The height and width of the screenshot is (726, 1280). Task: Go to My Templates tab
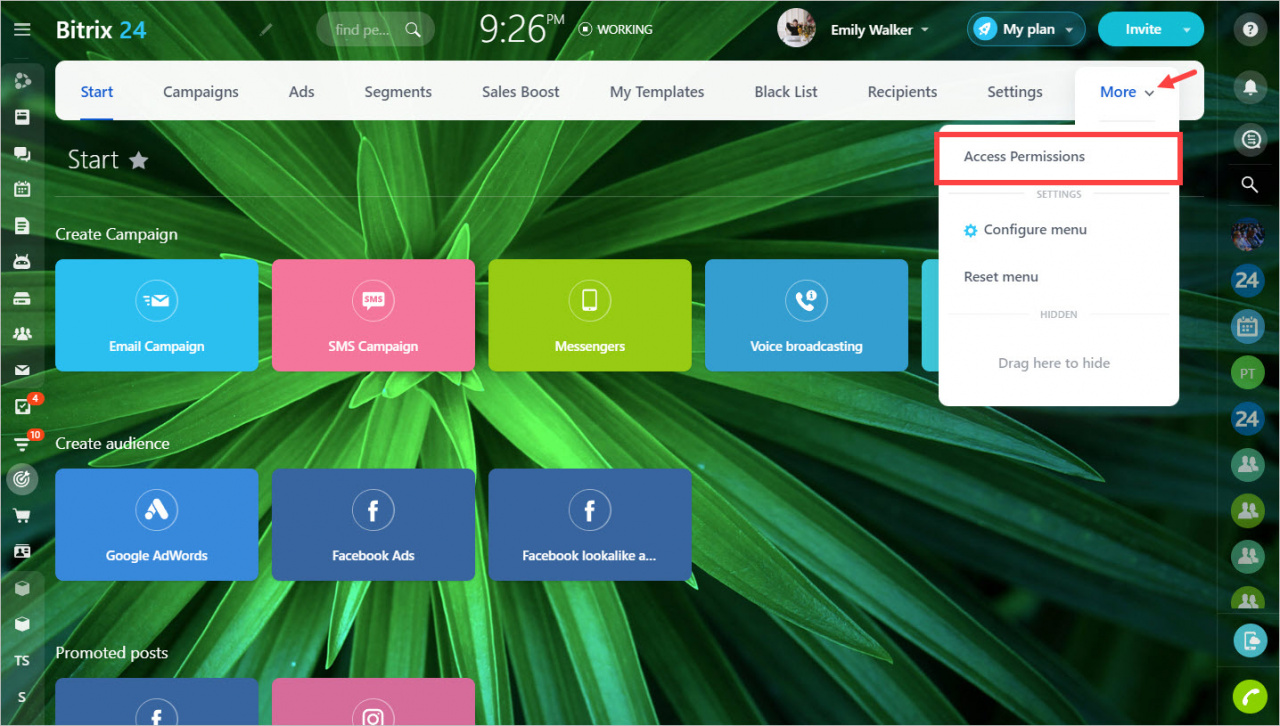click(x=657, y=92)
